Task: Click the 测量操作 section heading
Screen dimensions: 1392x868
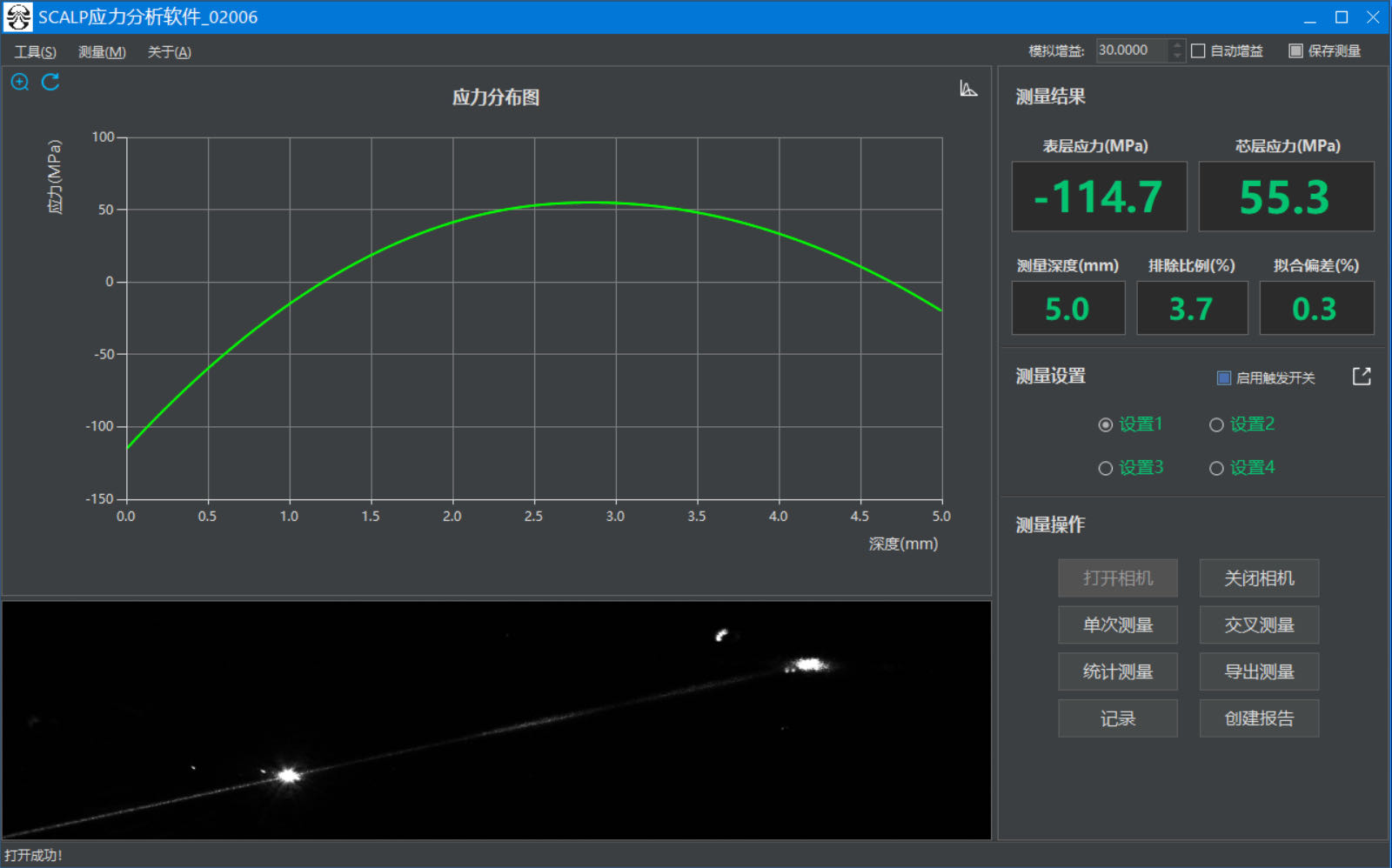Action: [1050, 524]
